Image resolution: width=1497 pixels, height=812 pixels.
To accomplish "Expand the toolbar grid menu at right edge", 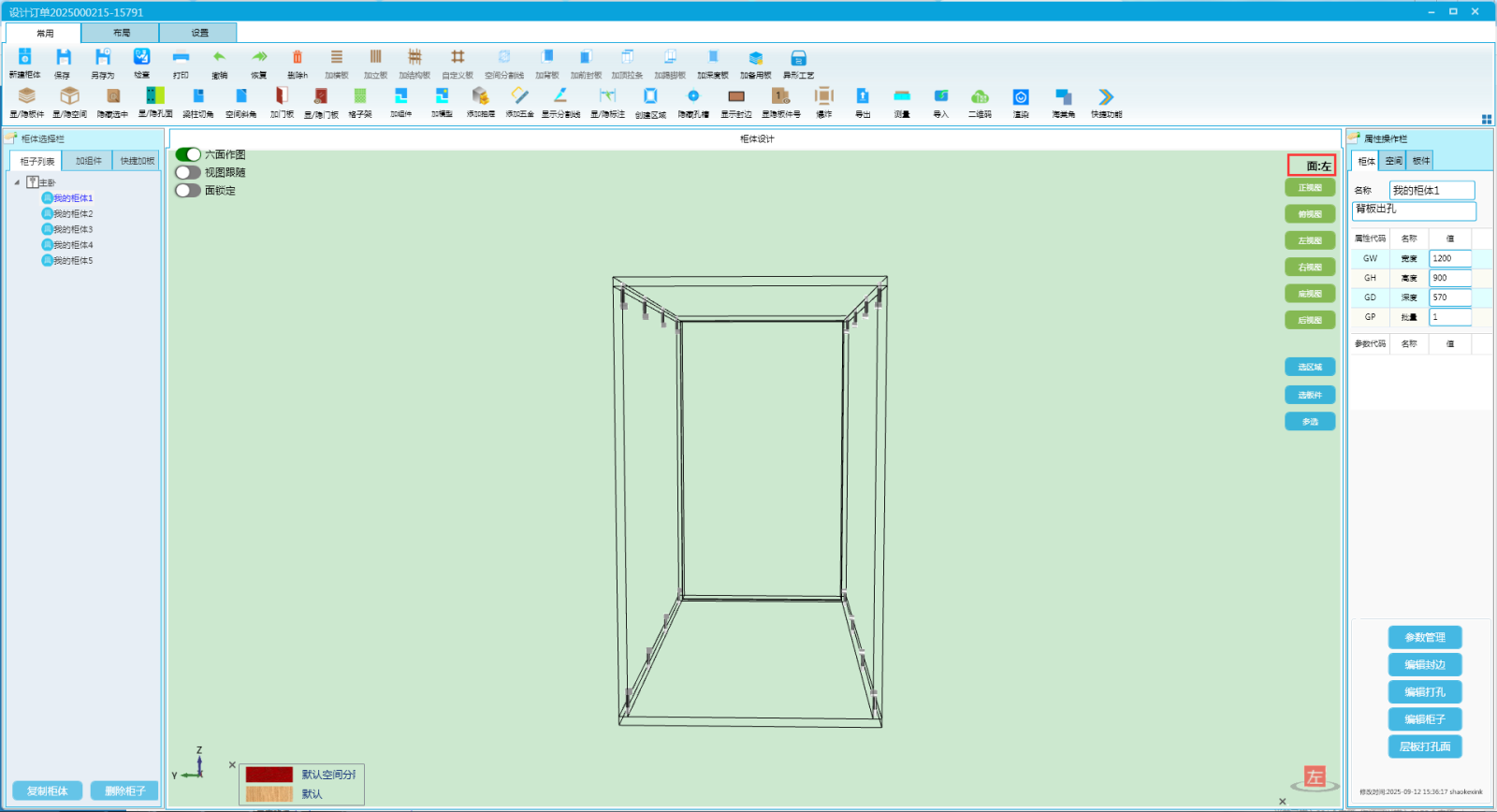I will tap(1486, 119).
